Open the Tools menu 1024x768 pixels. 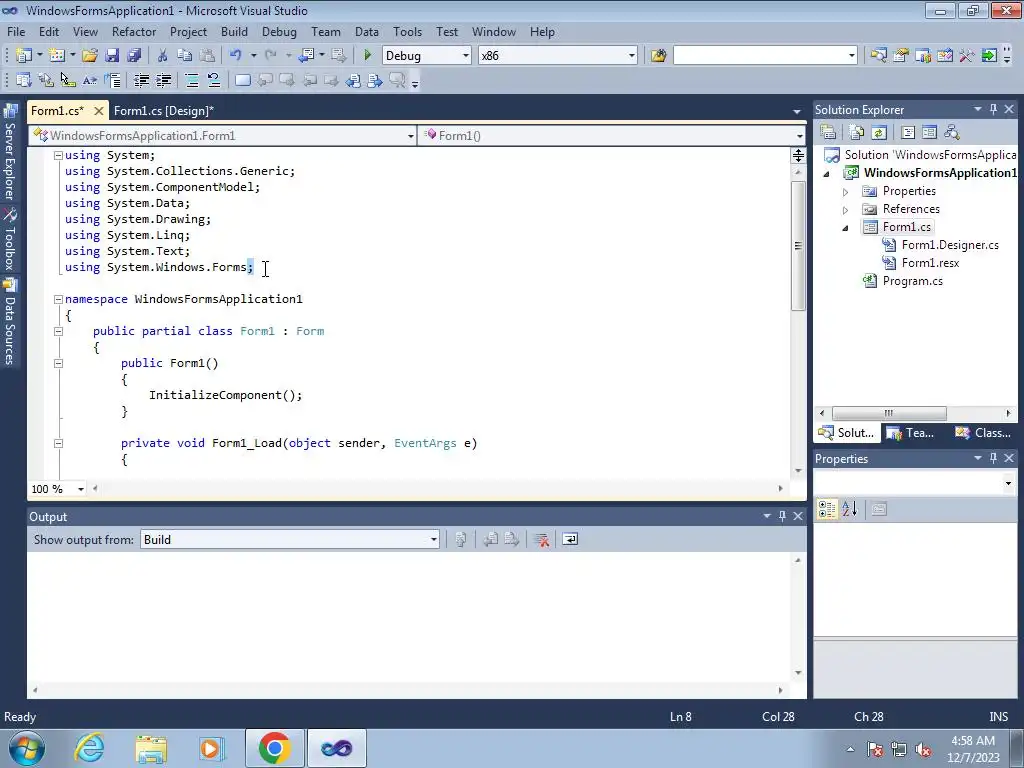pos(407,31)
